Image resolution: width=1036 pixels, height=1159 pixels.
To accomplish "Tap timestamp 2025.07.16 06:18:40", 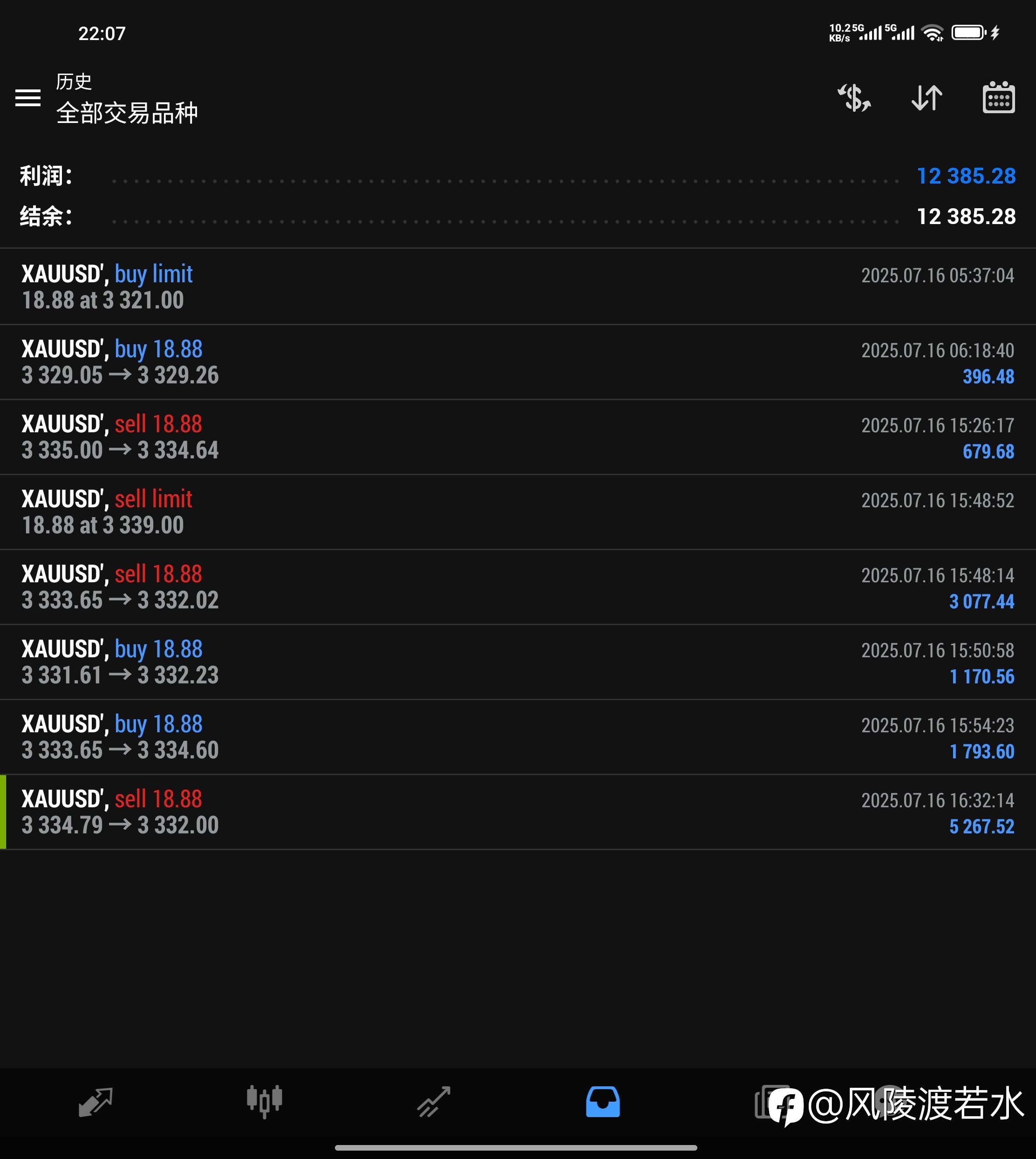I will pos(938,351).
